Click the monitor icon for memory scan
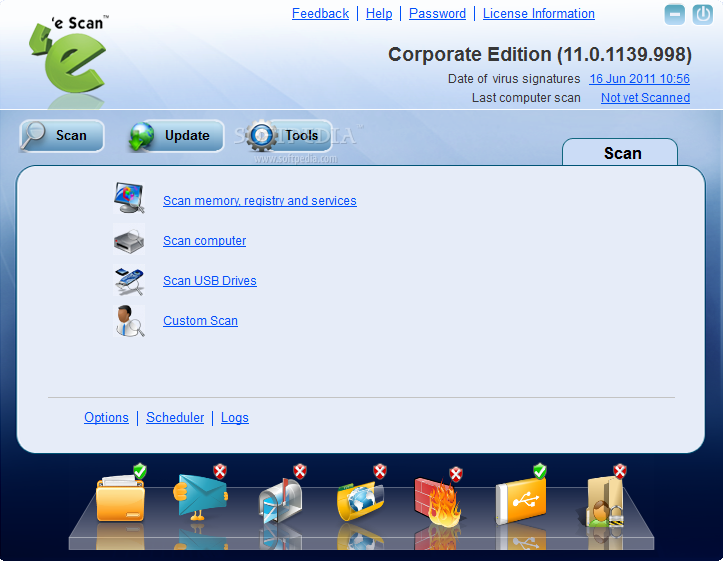Viewport: 723px width, 561px height. point(129,198)
